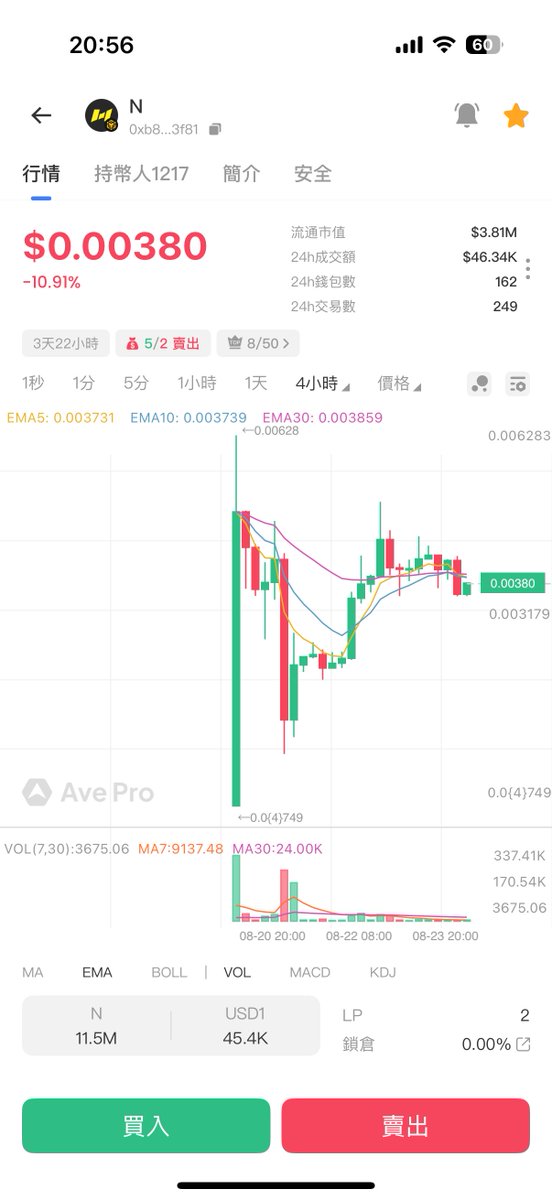Tap the back arrow icon
Screen dimensions: 552x1200
tap(41, 115)
